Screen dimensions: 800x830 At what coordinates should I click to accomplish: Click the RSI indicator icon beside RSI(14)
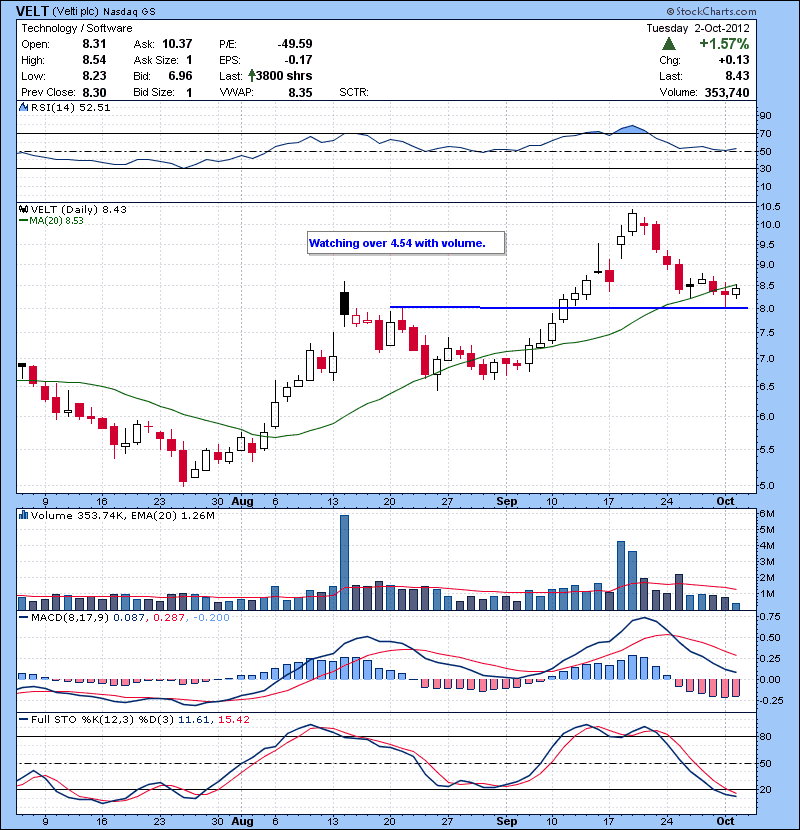click(24, 107)
